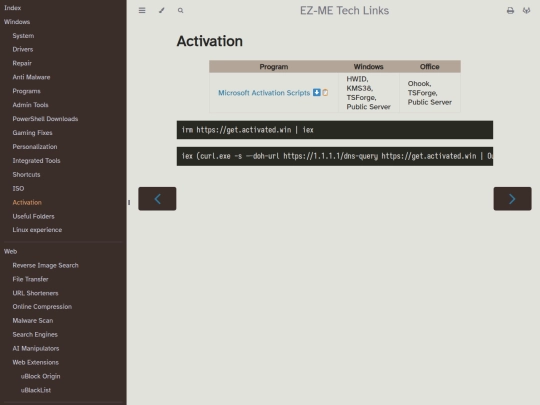Click the Ohook, TSForge, Public Server cell
The image size is (540, 405).
coord(430,93)
